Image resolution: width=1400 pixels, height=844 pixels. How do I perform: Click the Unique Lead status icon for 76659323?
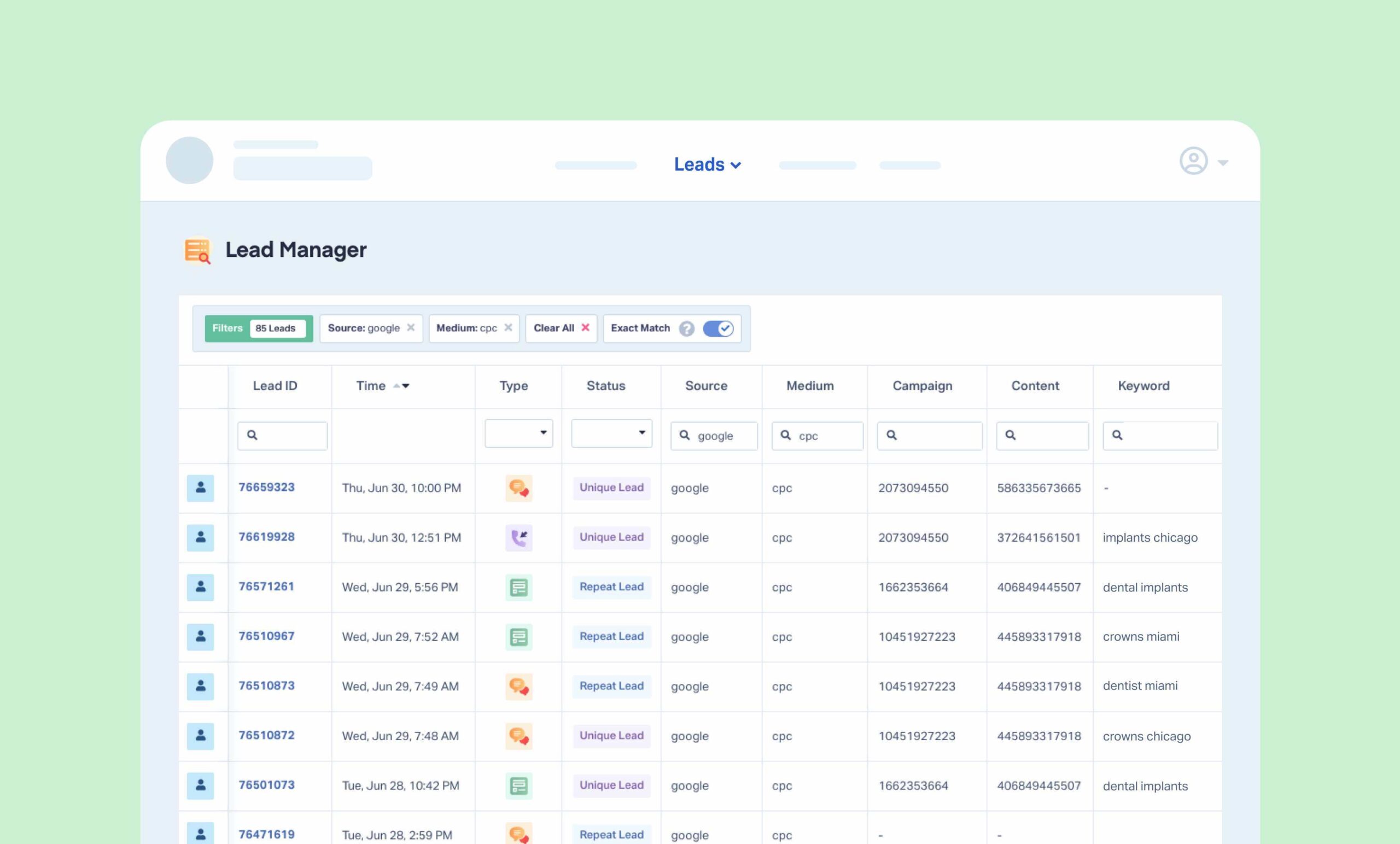pos(610,488)
